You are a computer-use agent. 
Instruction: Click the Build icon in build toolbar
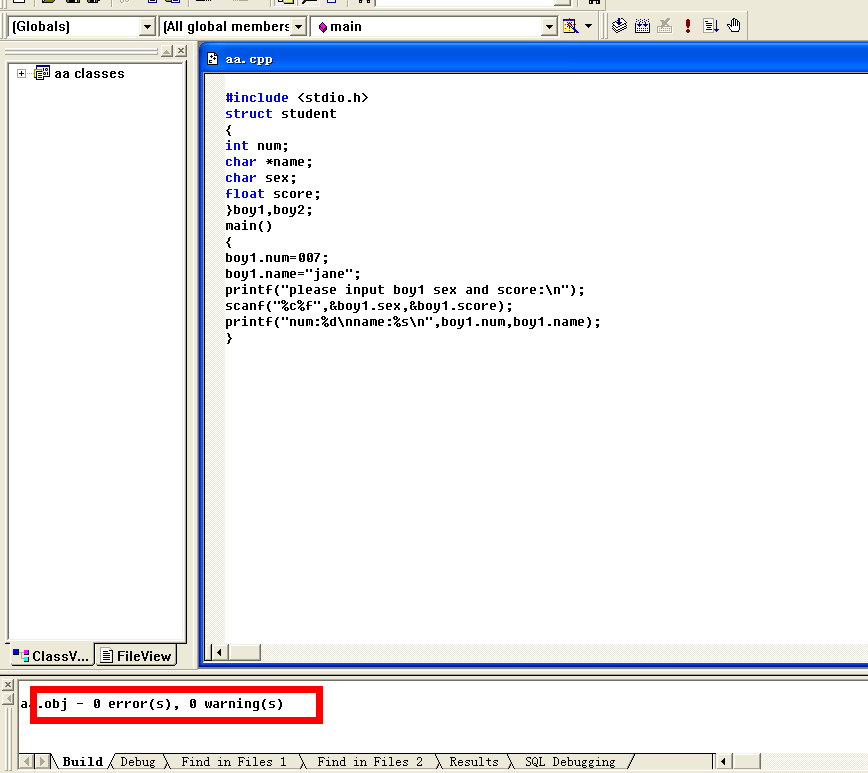click(x=642, y=25)
